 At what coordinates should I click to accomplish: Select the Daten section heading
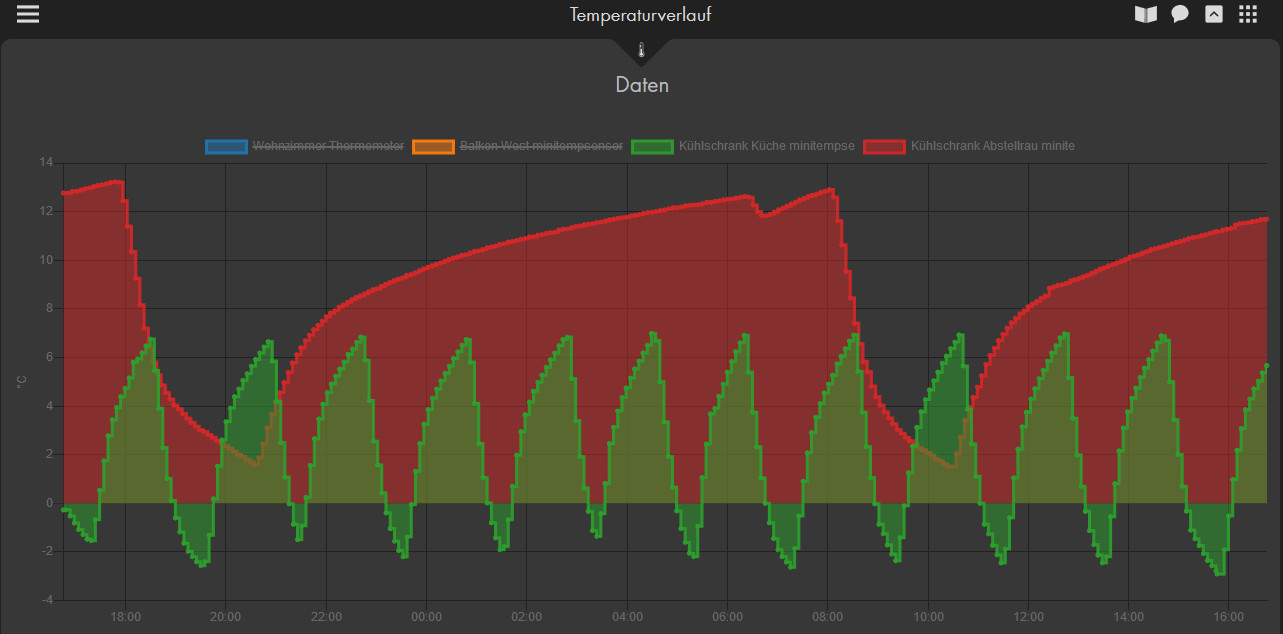642,85
